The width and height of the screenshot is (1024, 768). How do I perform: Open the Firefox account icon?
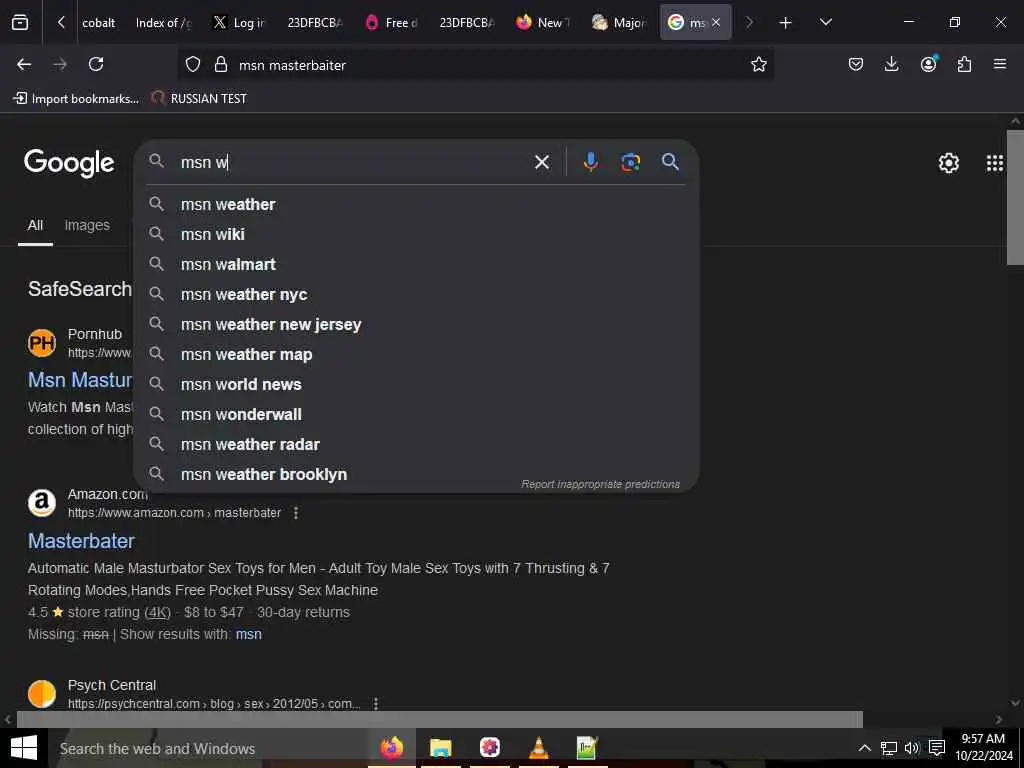[928, 64]
